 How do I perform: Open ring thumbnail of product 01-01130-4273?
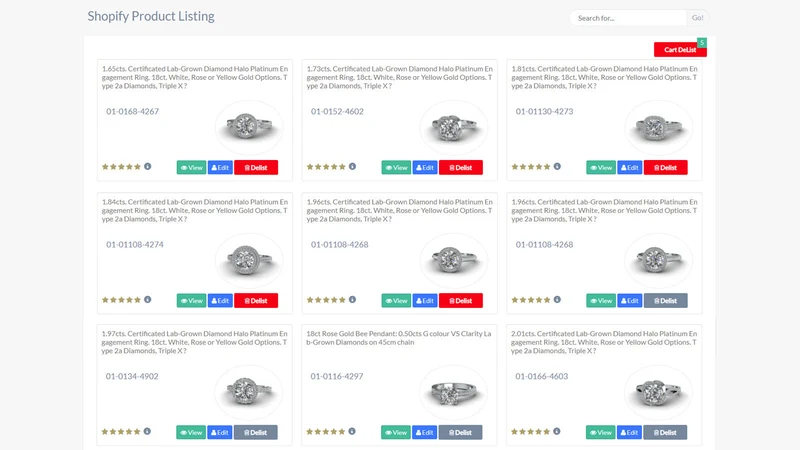click(659, 127)
